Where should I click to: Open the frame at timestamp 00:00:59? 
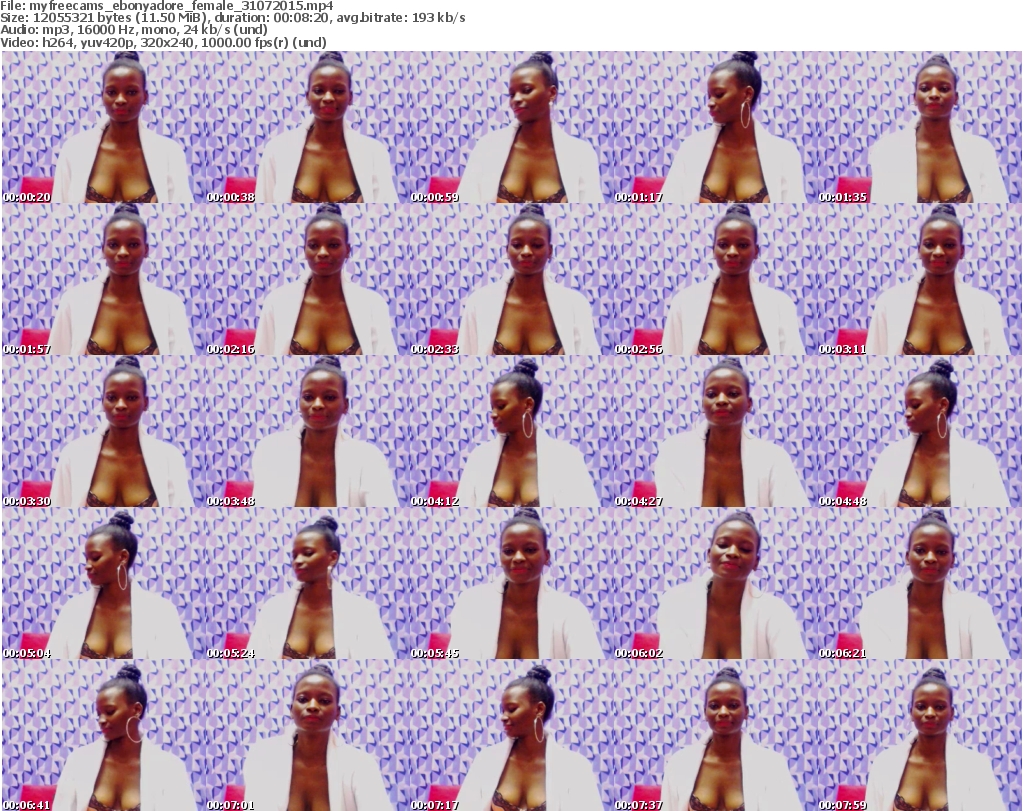[x=511, y=127]
